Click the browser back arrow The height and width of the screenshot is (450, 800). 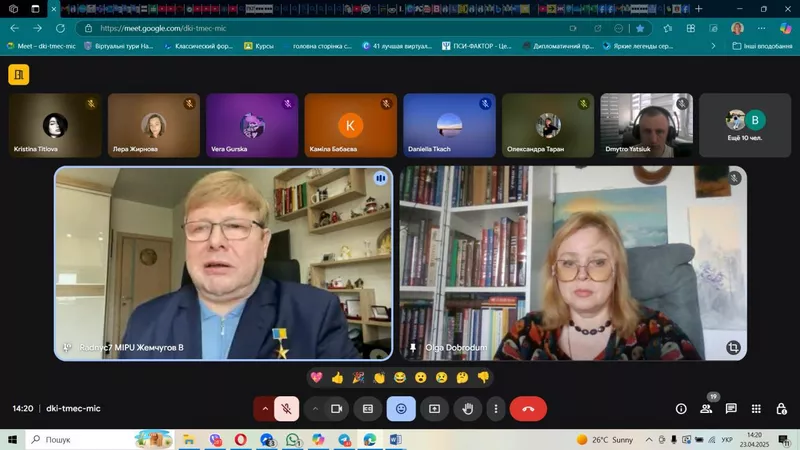pyautogui.click(x=14, y=28)
